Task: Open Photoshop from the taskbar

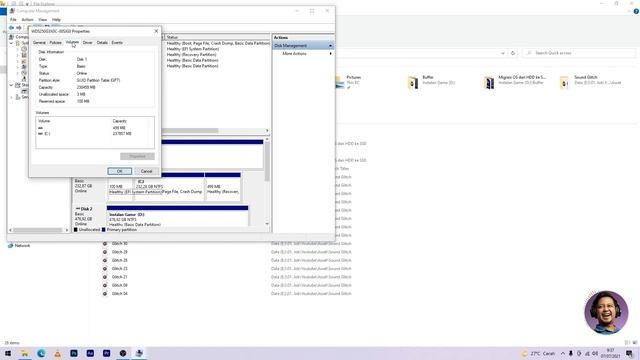Action: [x=74, y=353]
